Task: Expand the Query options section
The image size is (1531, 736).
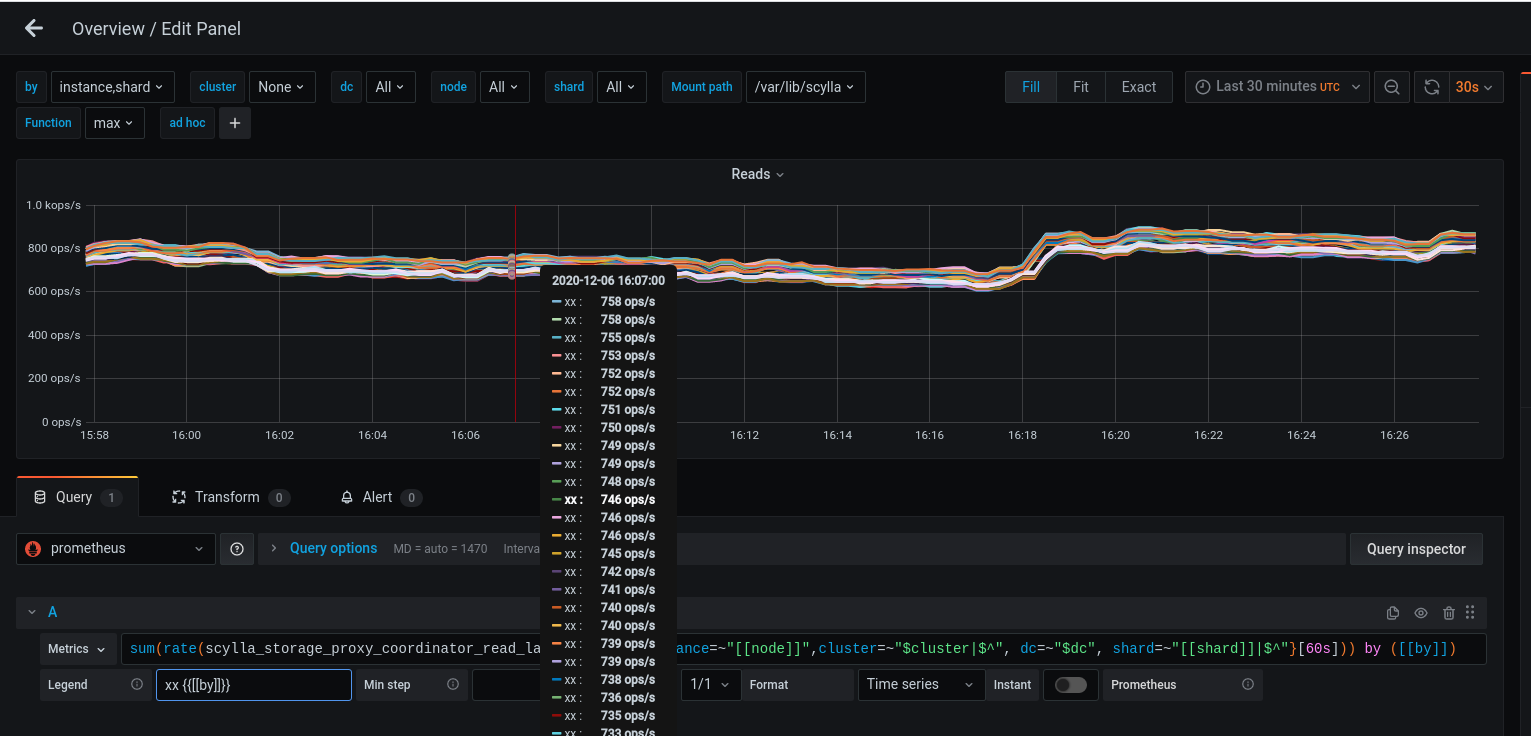Action: (333, 548)
